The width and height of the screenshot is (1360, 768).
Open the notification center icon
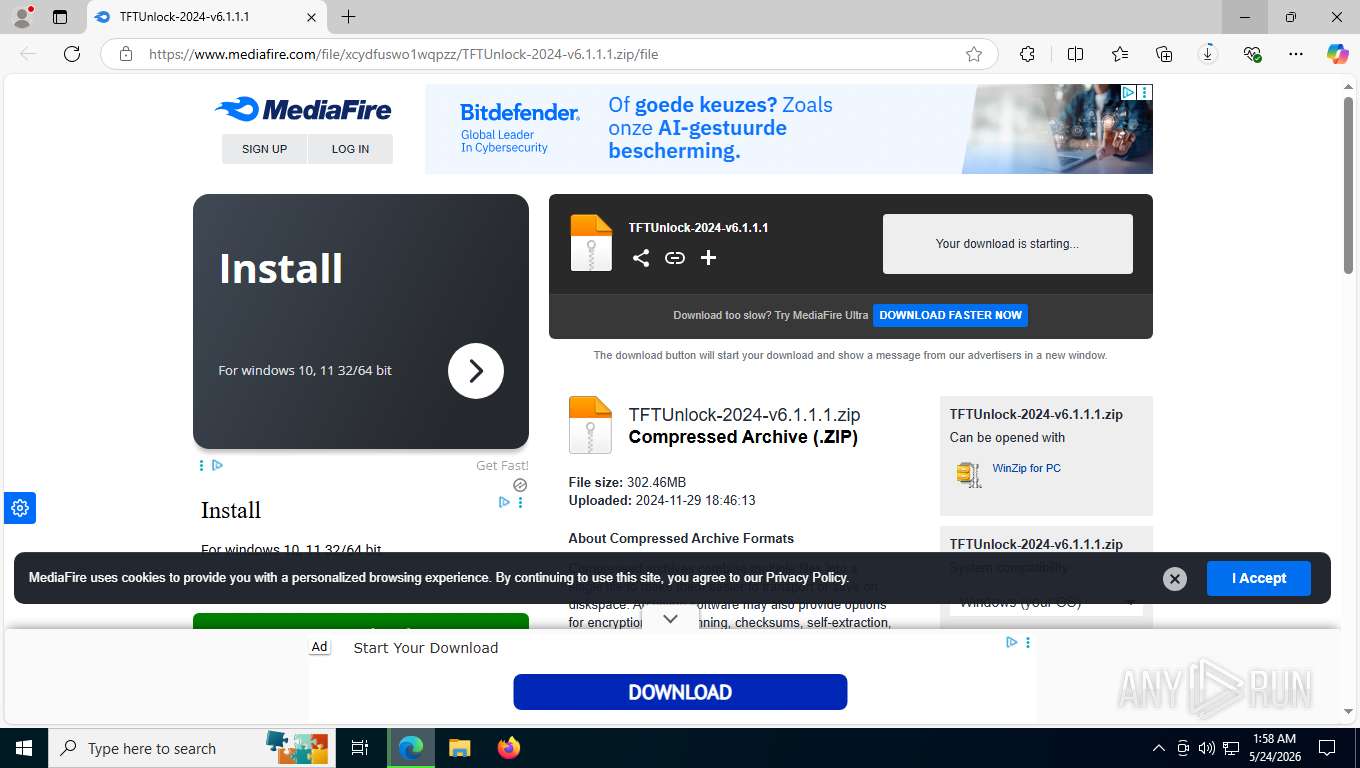(x=1327, y=748)
